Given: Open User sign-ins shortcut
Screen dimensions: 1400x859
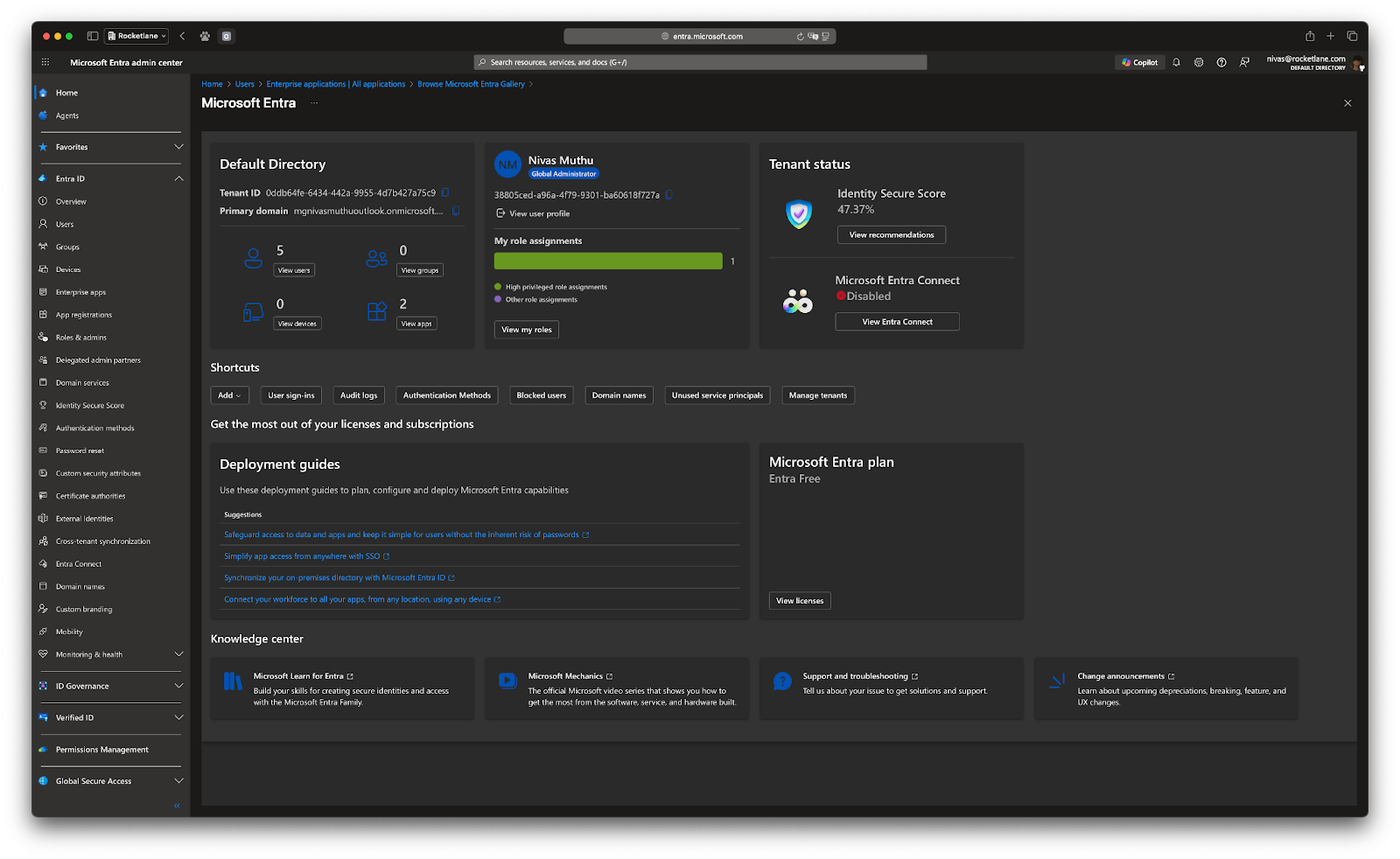Looking at the screenshot, I should [291, 395].
